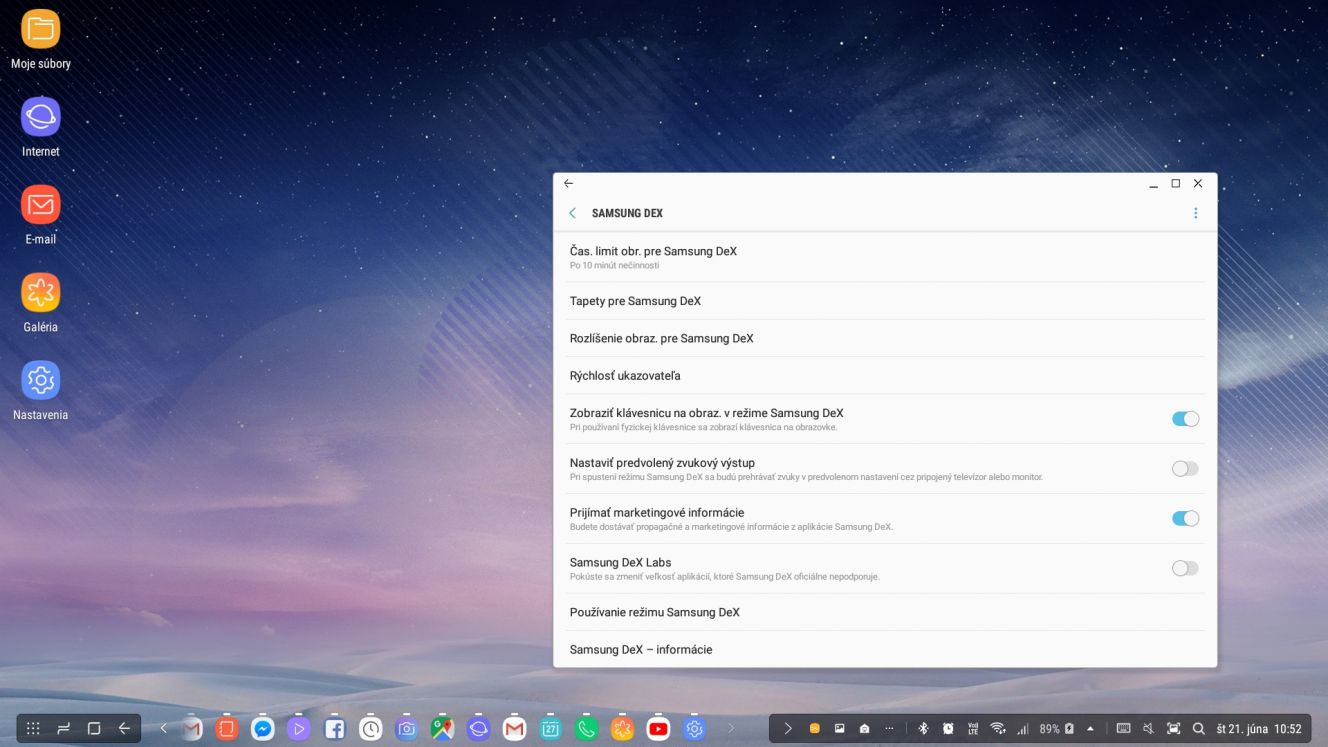Viewport: 1328px width, 747px height.
Task: Open Rozlíšenie obraz. pre Samsung DeX
Action: click(x=885, y=338)
